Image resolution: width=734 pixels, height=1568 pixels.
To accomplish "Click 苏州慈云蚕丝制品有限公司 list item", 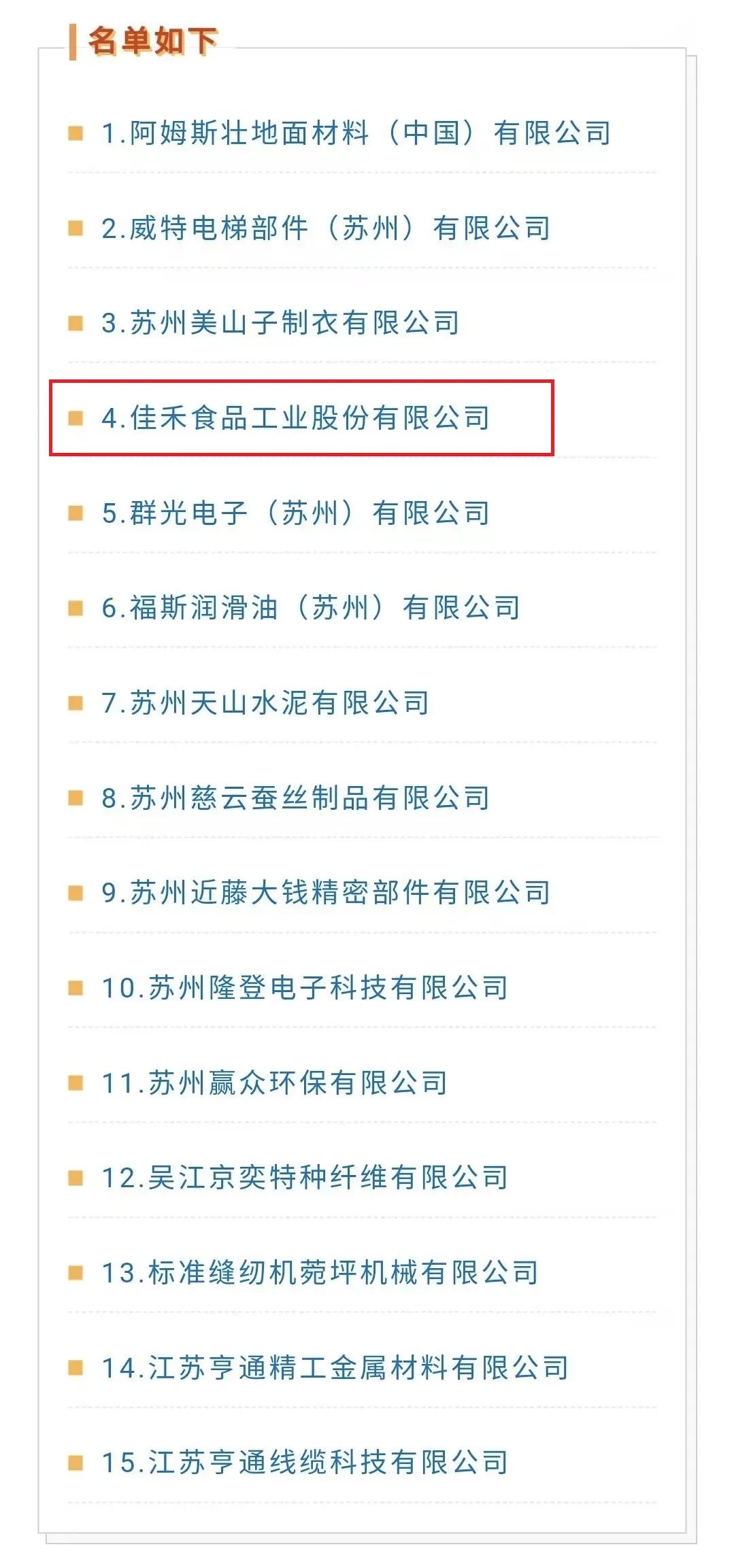I will [296, 798].
